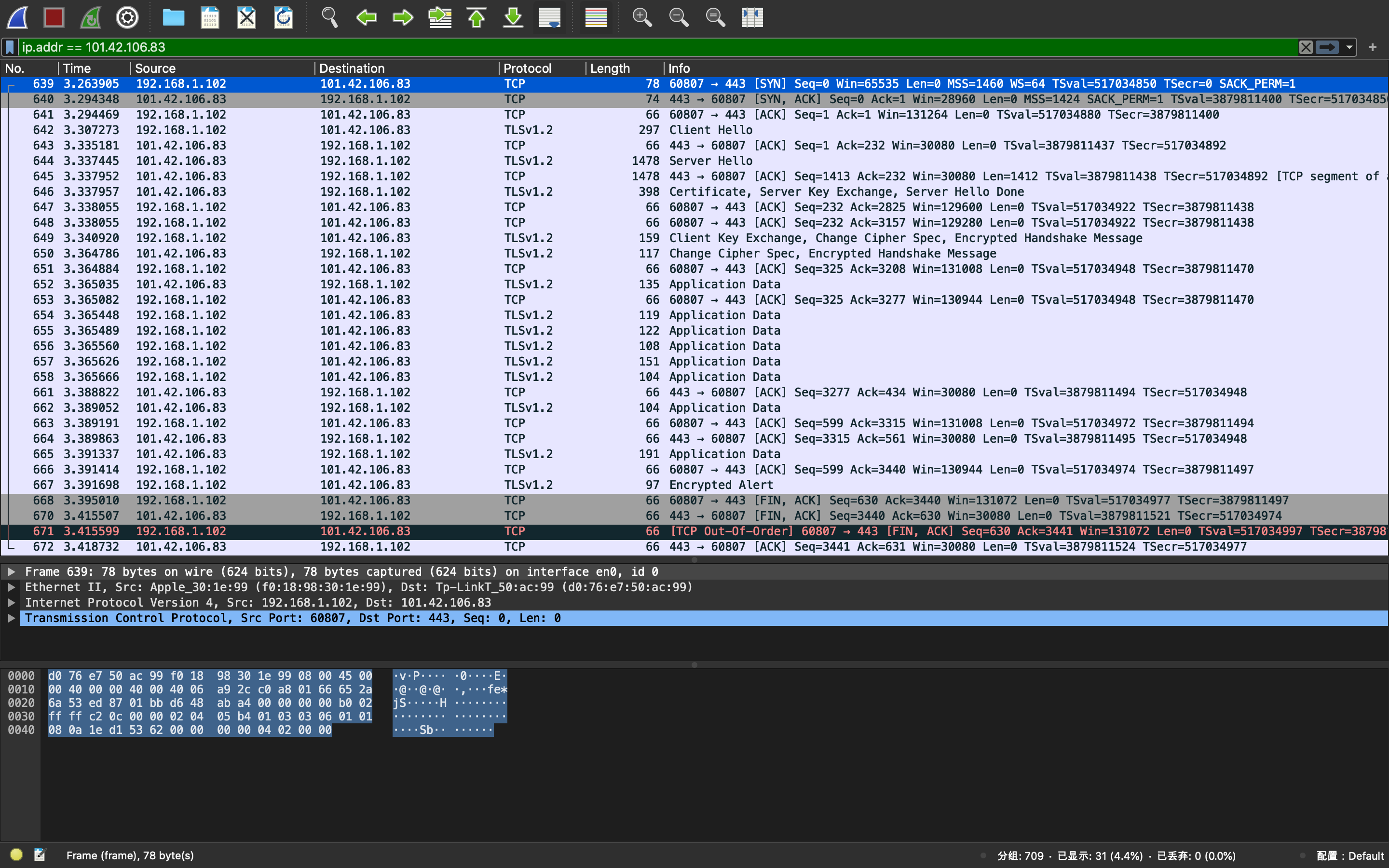Go back in packet history
Screen dimensions: 1389x868
(366, 17)
